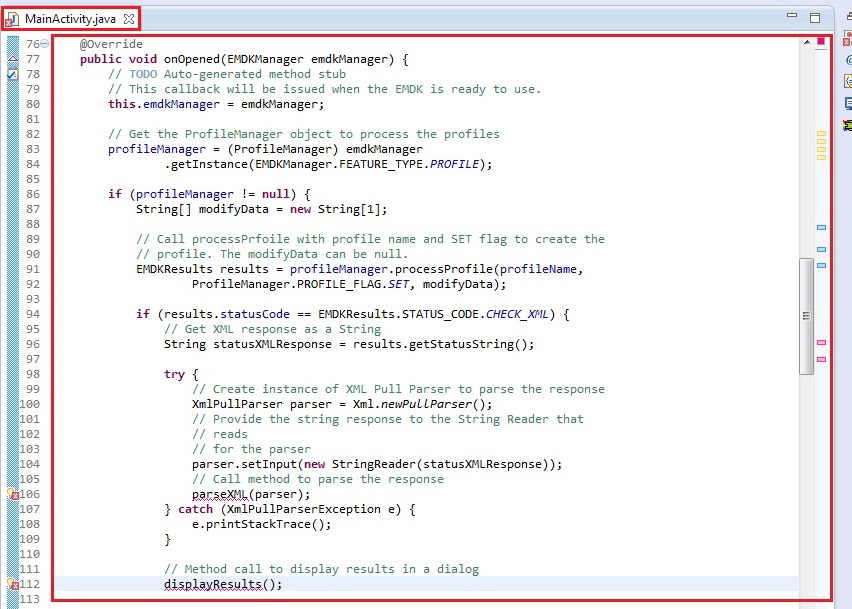The image size is (852, 609).
Task: Click the error quick-fix marker on line 106
Action: [13, 494]
